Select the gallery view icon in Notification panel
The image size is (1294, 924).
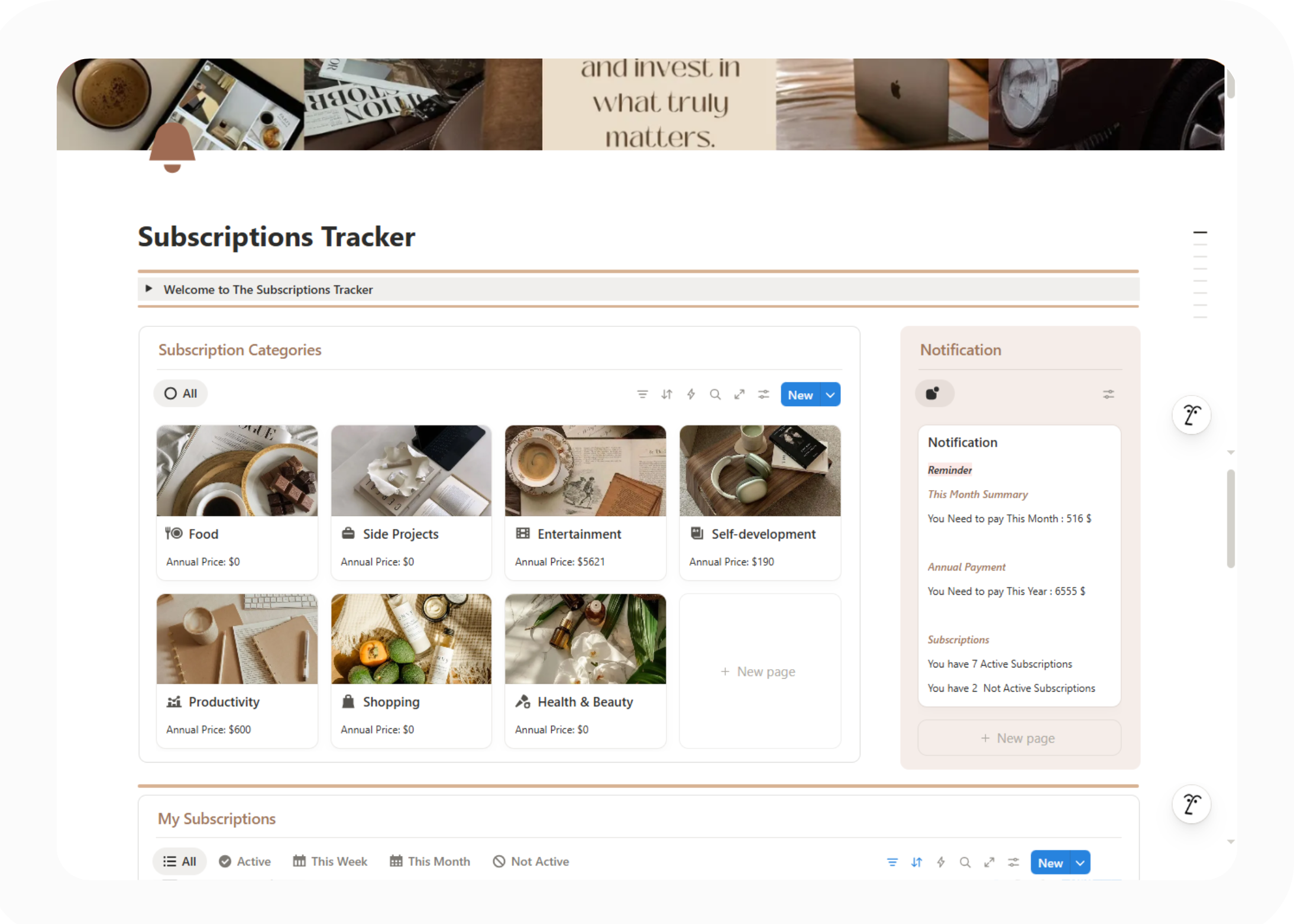(x=934, y=394)
